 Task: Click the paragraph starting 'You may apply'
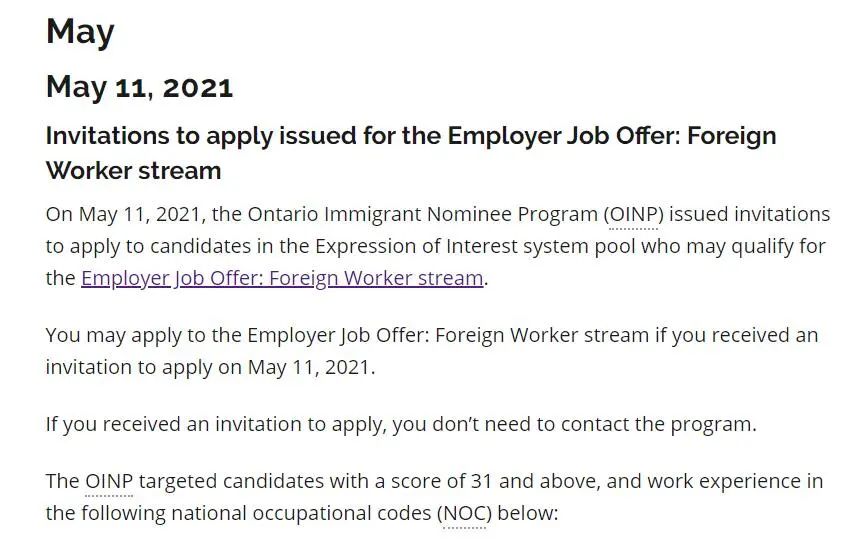[x=432, y=351]
